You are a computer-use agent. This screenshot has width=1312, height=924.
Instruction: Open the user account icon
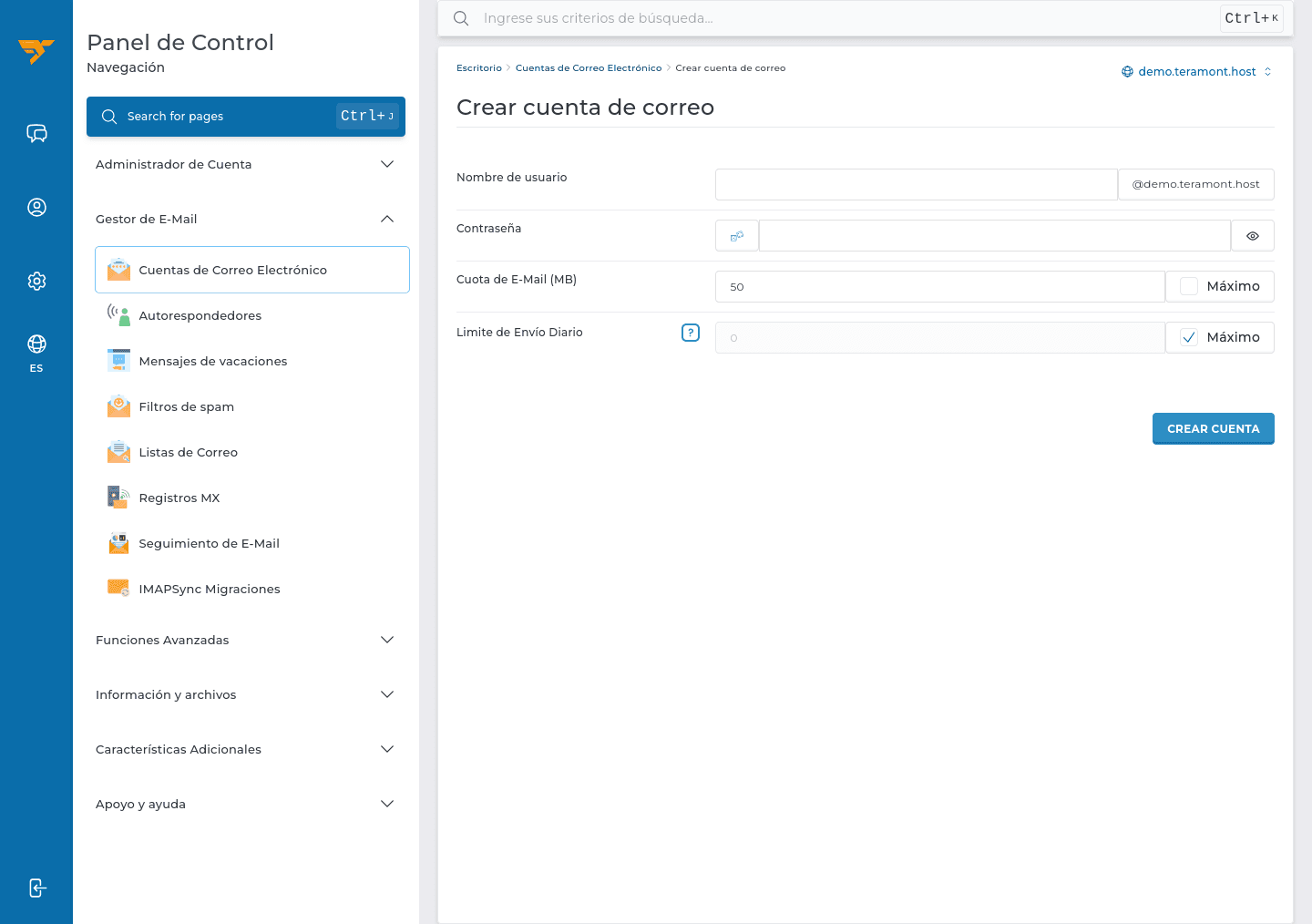point(36,207)
